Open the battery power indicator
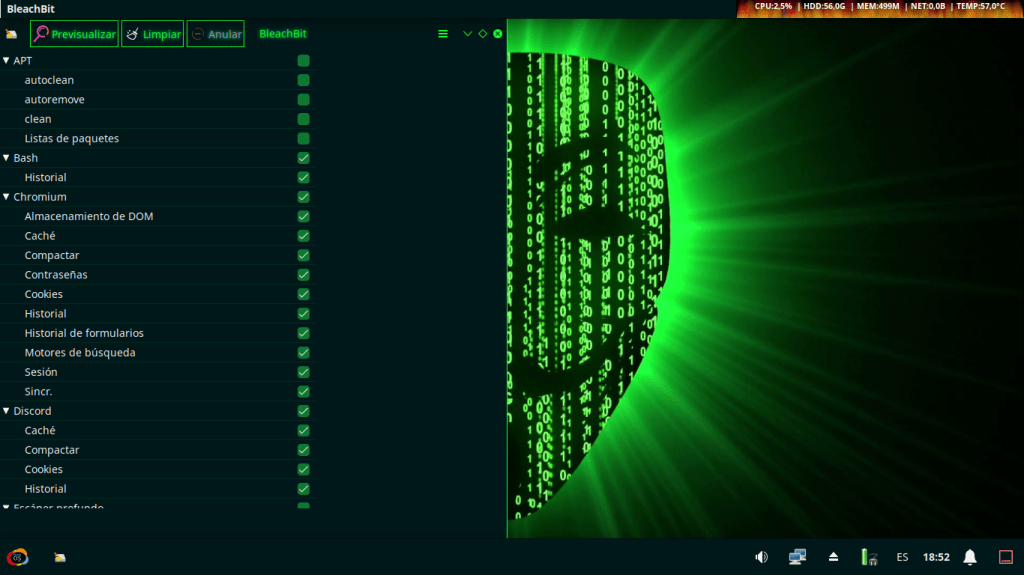The height and width of the screenshot is (575, 1024). pyautogui.click(x=868, y=557)
